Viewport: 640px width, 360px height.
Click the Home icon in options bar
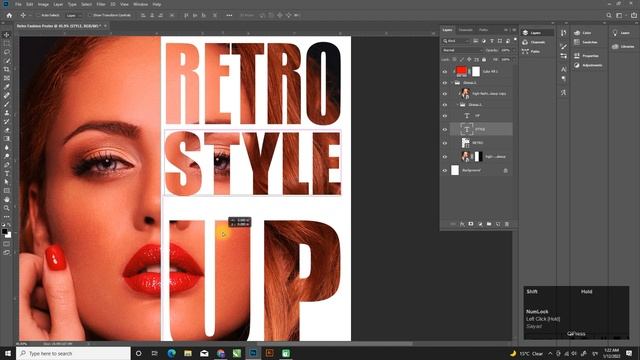tap(9, 16)
